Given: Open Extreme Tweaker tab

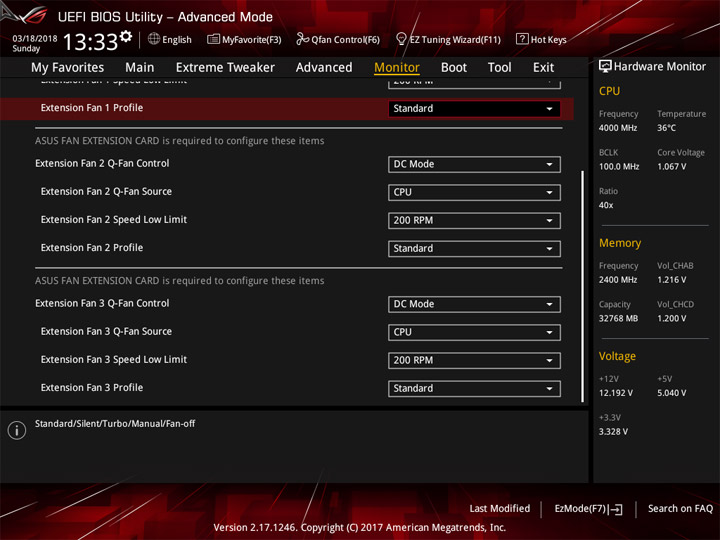Looking at the screenshot, I should tap(225, 68).
